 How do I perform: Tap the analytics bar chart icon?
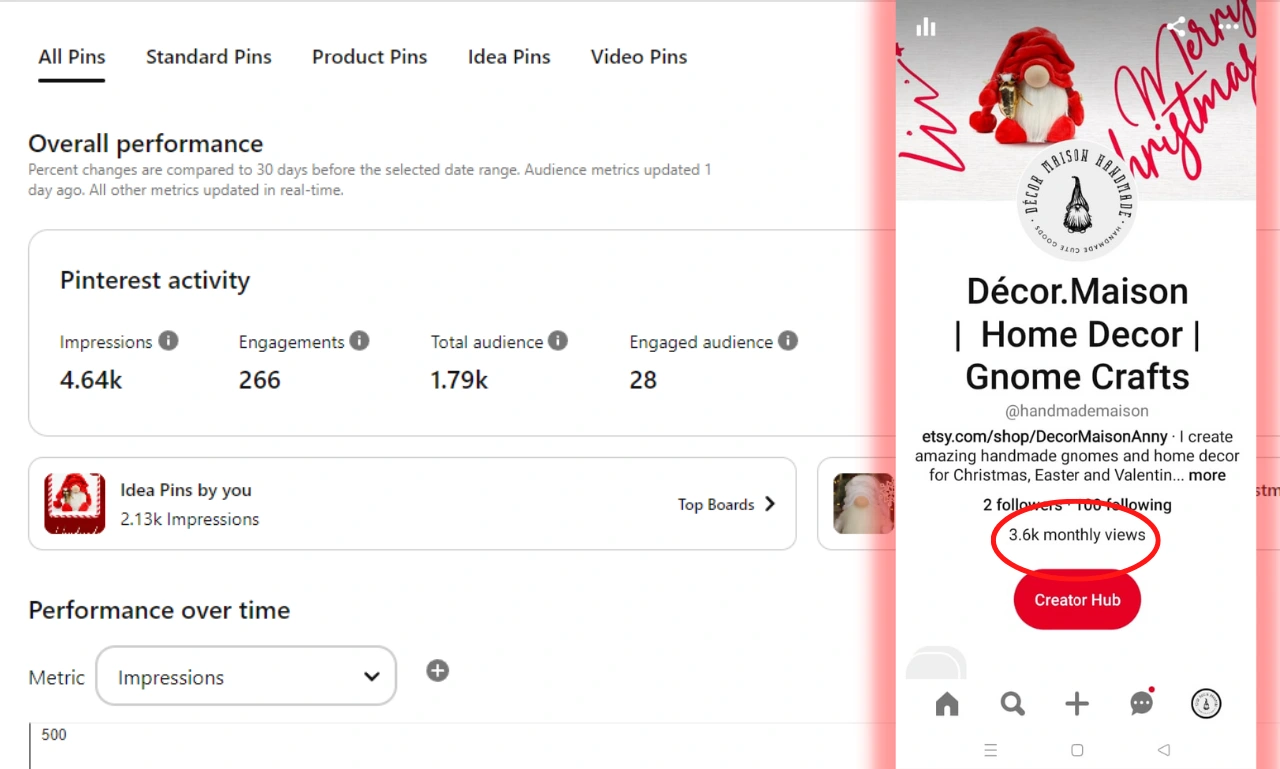[x=926, y=27]
